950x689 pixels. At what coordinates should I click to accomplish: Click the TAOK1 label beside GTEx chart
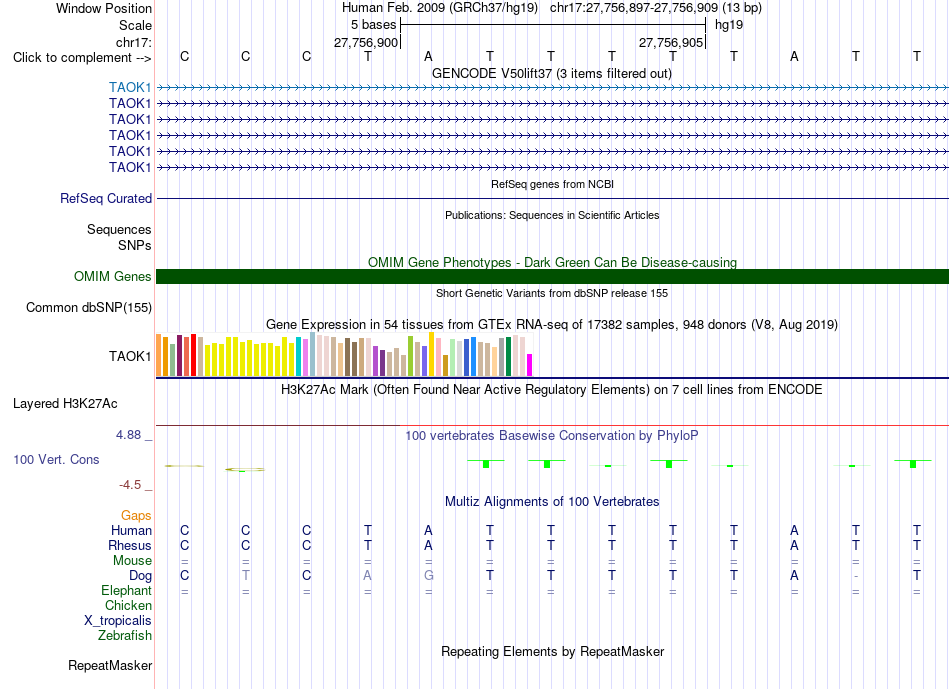click(130, 356)
